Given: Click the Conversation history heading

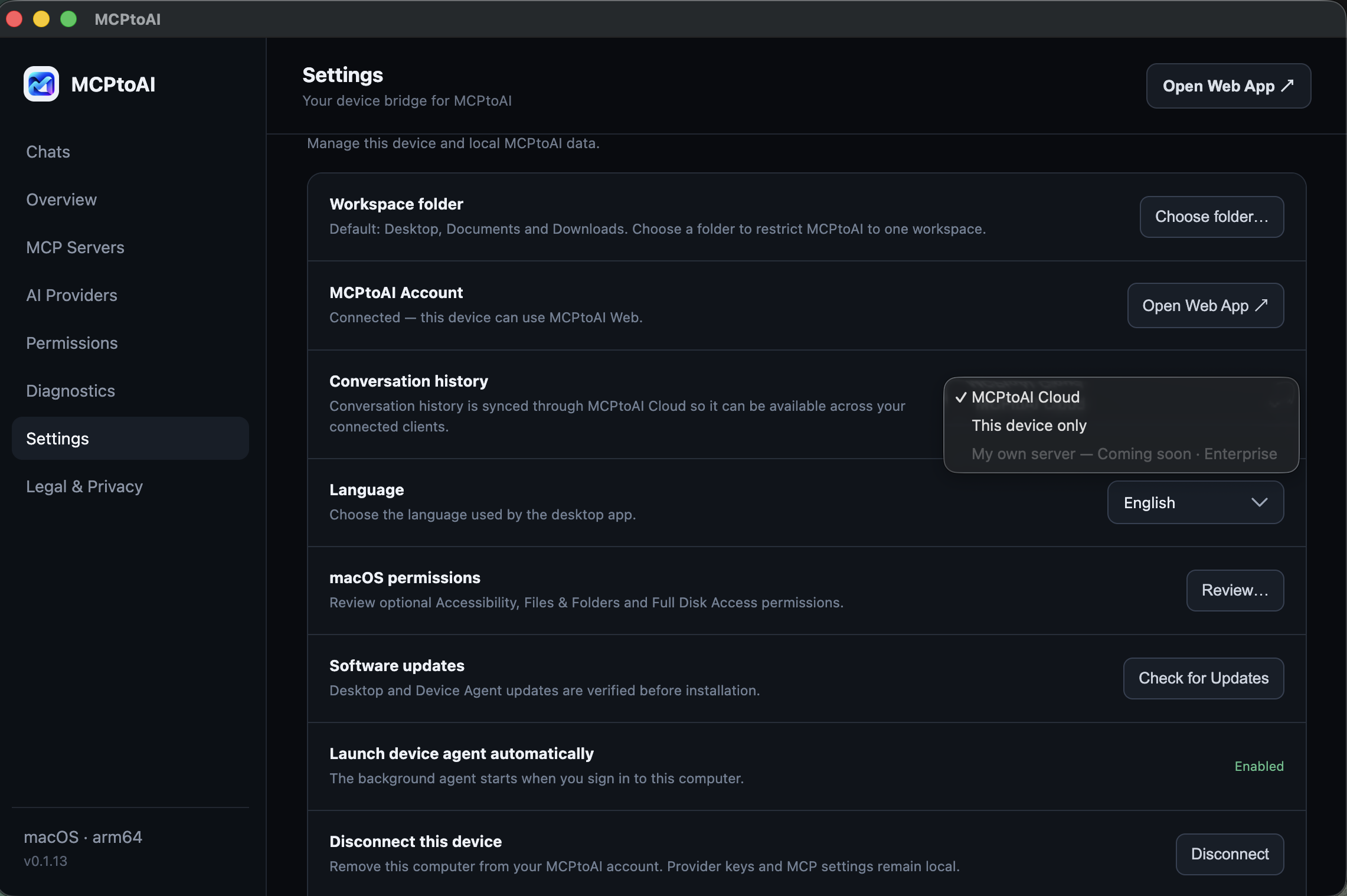Looking at the screenshot, I should tap(408, 381).
